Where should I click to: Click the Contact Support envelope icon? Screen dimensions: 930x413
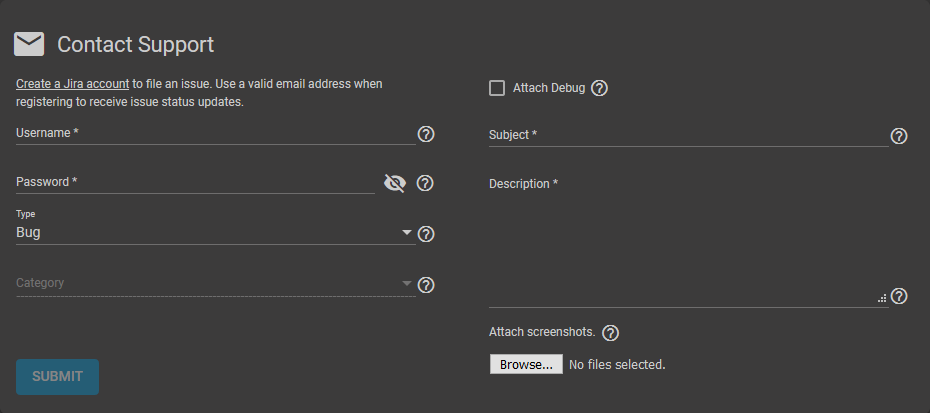[29, 45]
